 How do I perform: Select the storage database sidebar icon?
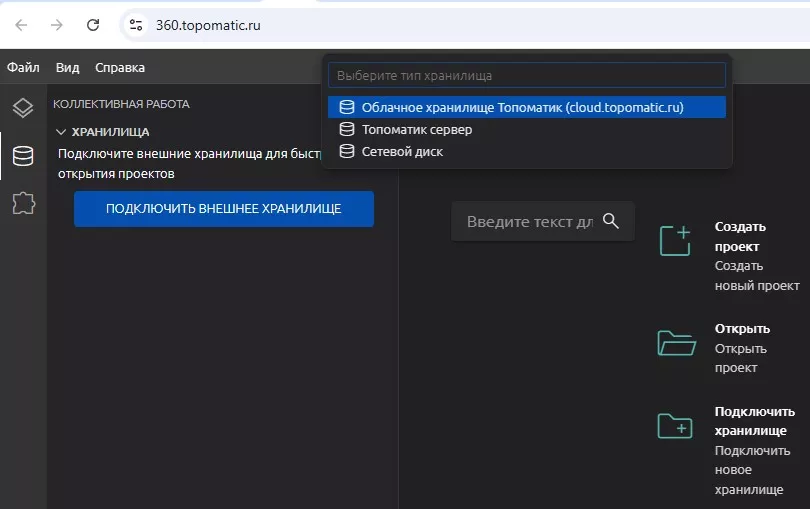tap(22, 156)
